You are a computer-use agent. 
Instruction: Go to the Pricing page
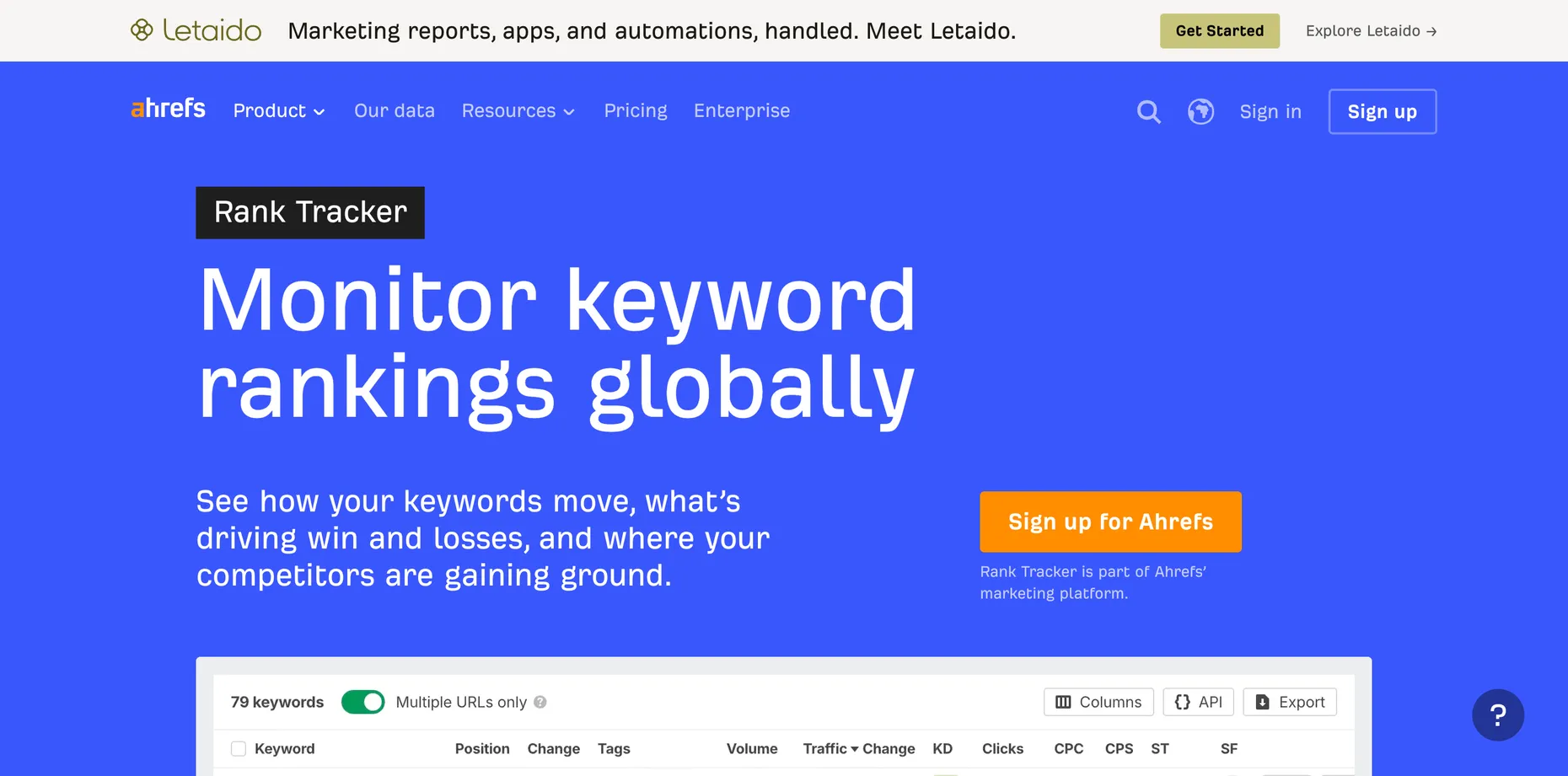click(636, 111)
